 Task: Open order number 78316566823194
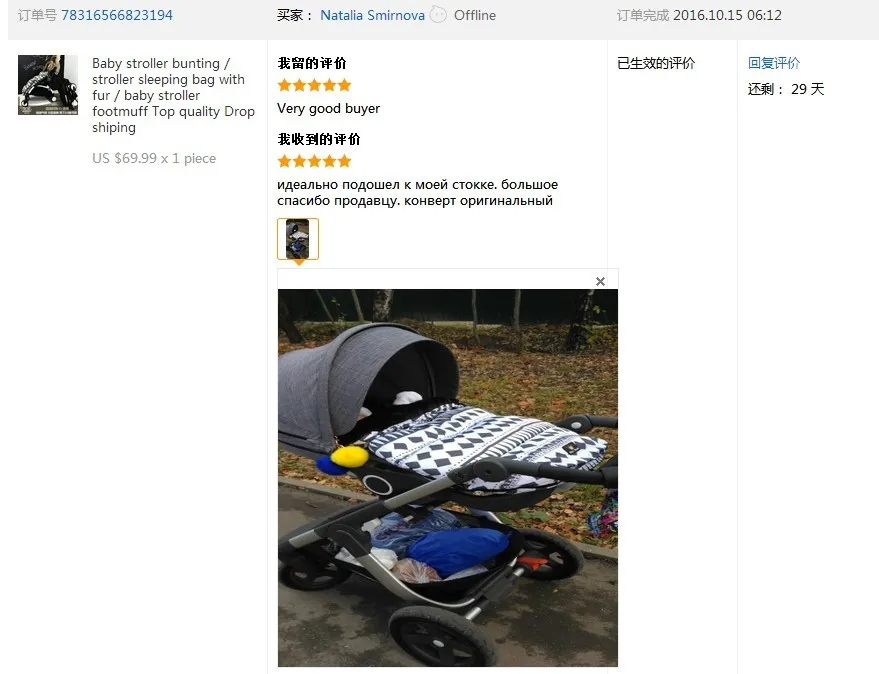coord(117,15)
